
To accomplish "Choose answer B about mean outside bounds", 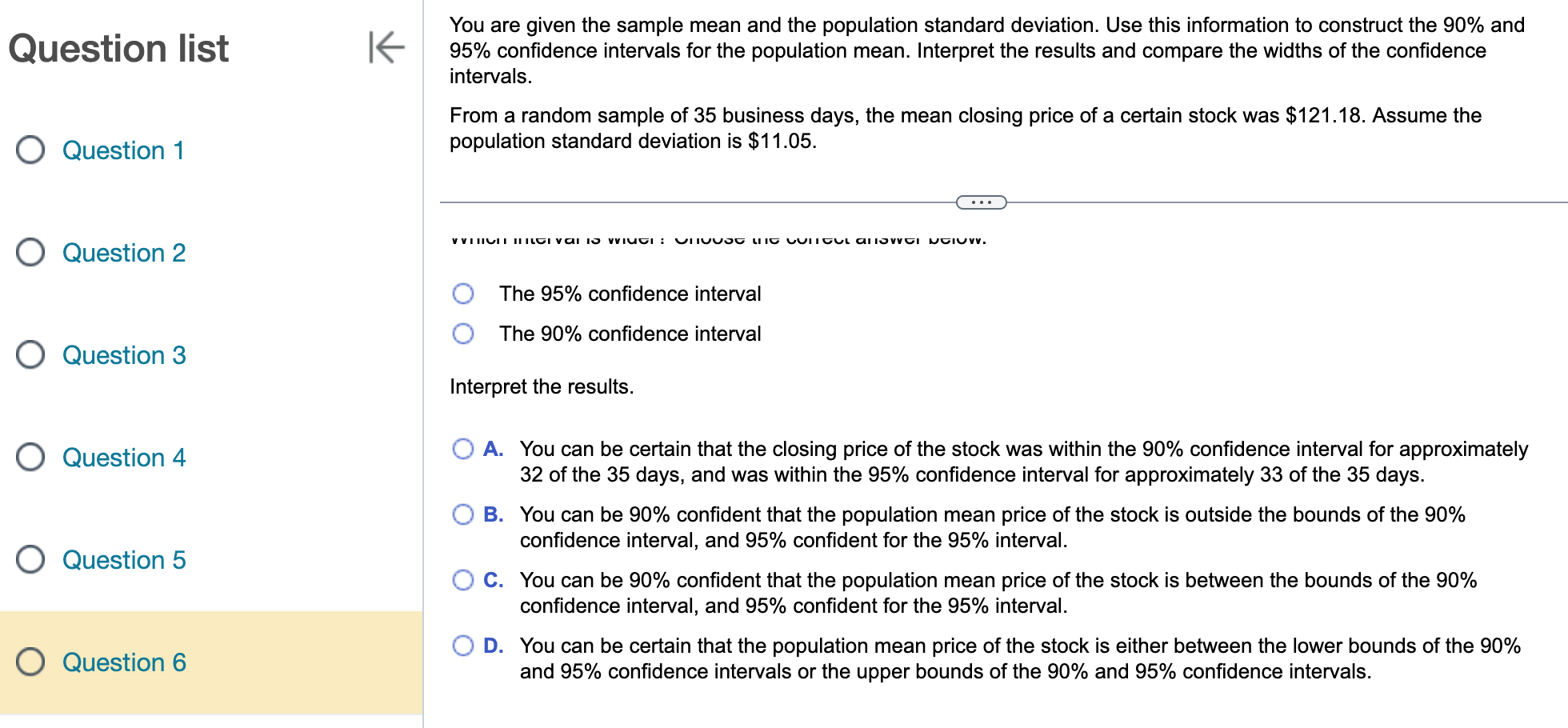I will (463, 514).
